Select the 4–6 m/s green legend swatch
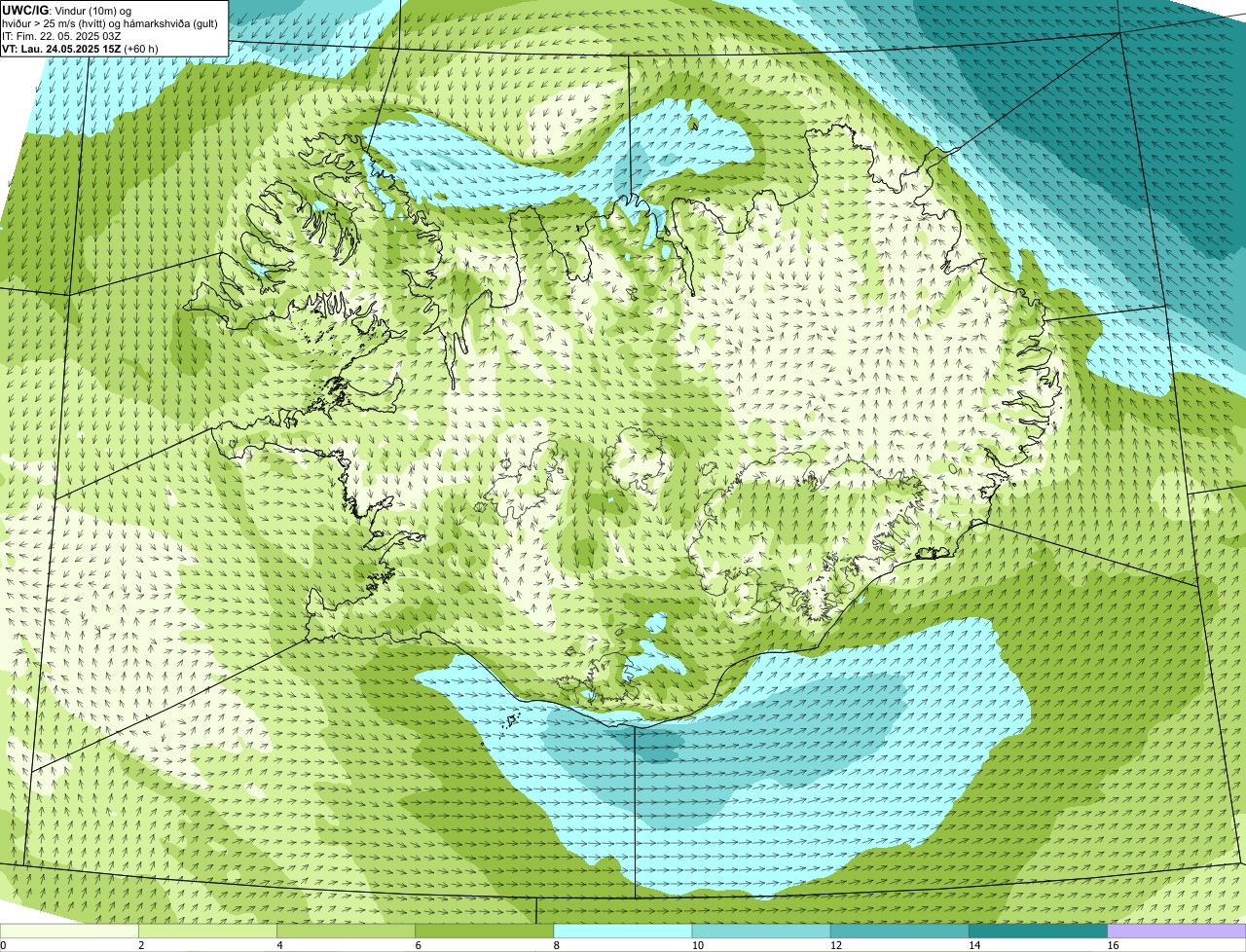The width and height of the screenshot is (1246, 952). (x=346, y=932)
